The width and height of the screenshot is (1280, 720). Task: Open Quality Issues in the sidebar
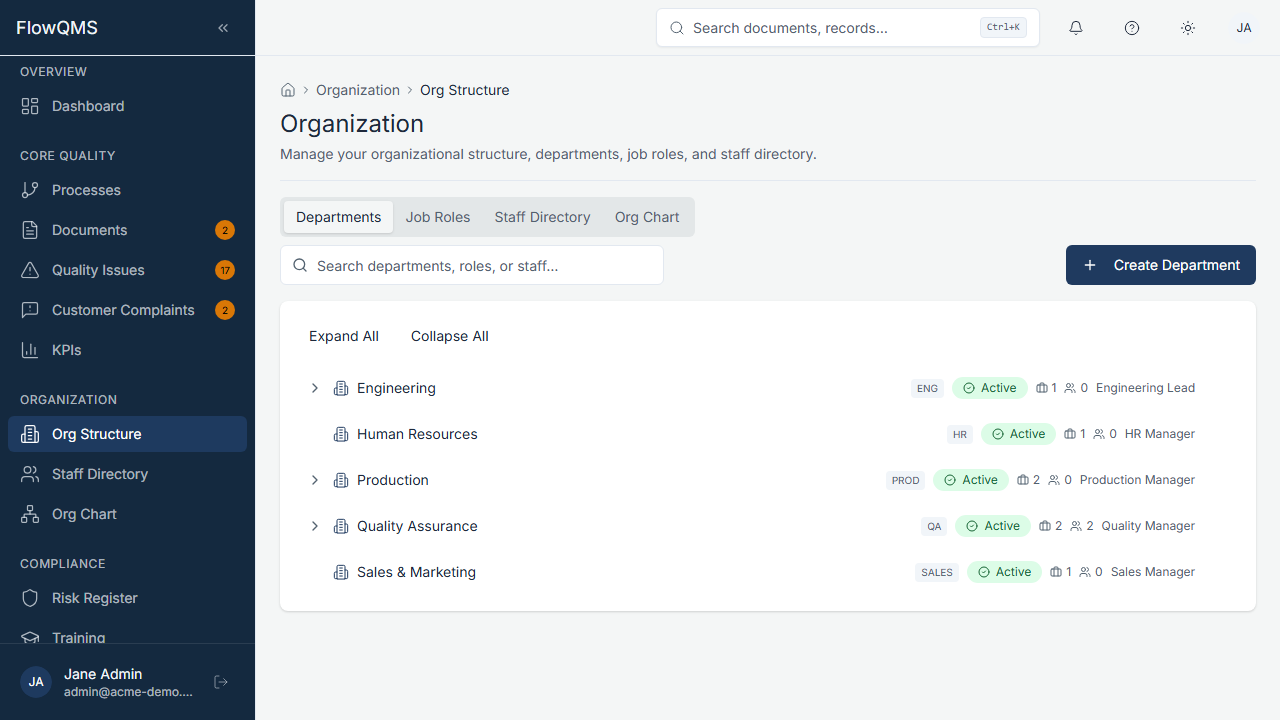(x=98, y=270)
